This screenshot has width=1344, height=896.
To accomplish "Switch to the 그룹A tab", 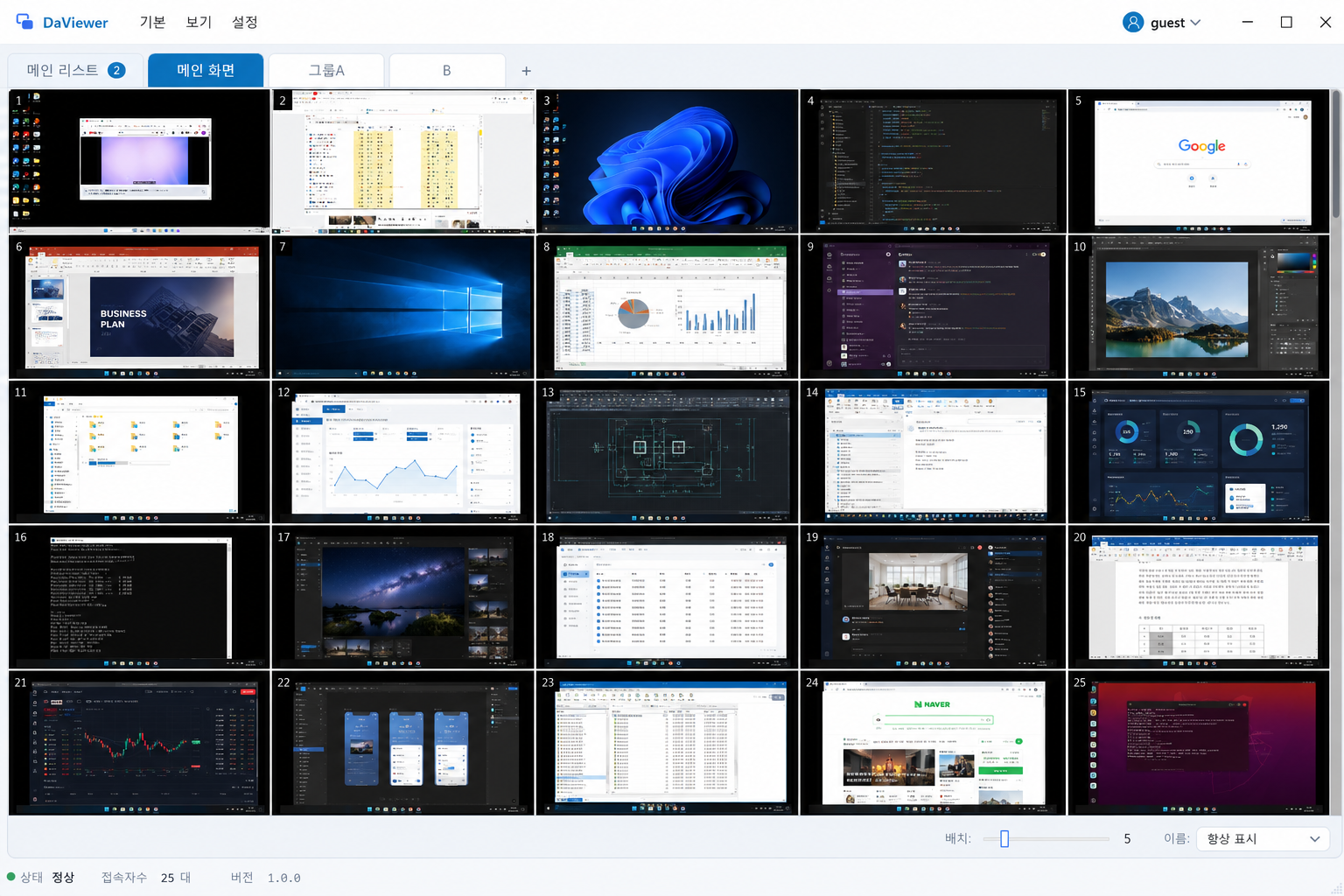I will click(x=326, y=70).
